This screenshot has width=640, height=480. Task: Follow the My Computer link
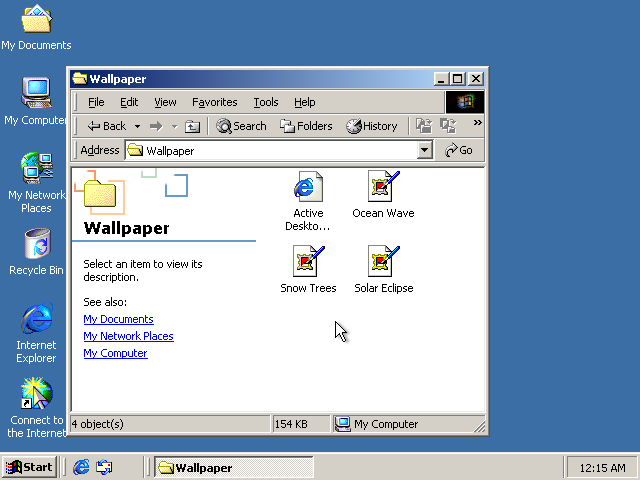click(x=115, y=353)
